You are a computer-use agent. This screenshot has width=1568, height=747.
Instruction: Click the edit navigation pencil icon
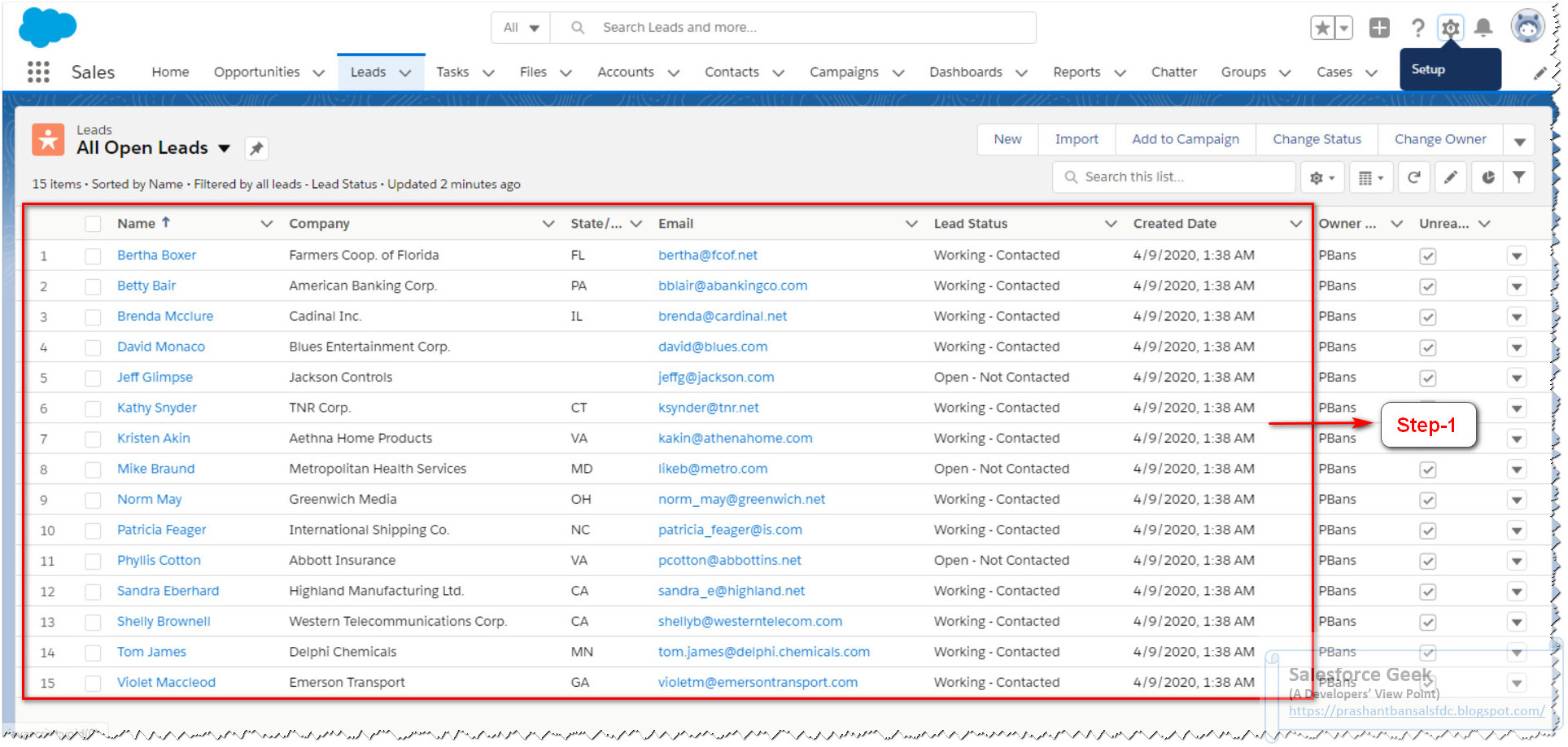click(x=1540, y=73)
